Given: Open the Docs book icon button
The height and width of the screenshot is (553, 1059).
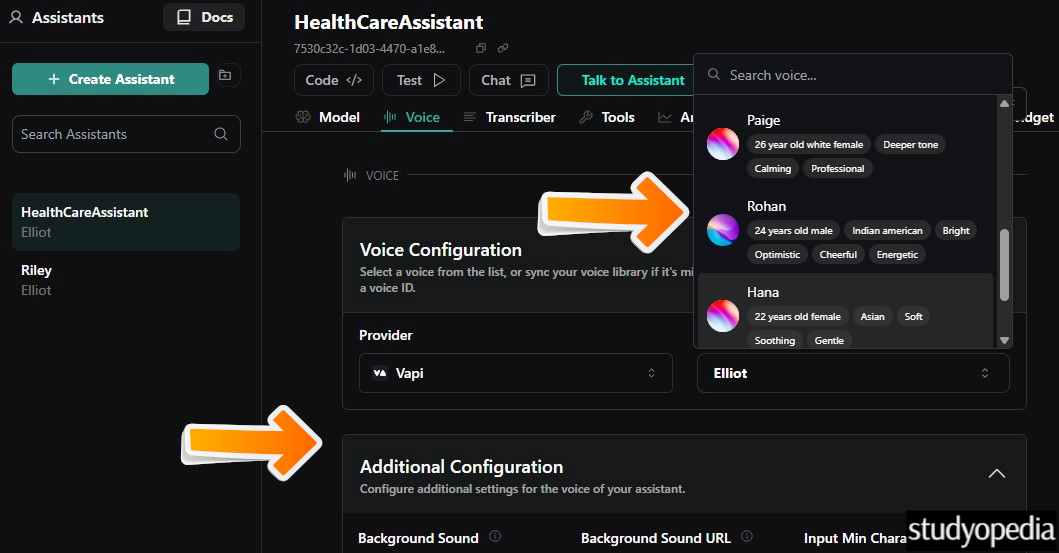Looking at the screenshot, I should 204,18.
